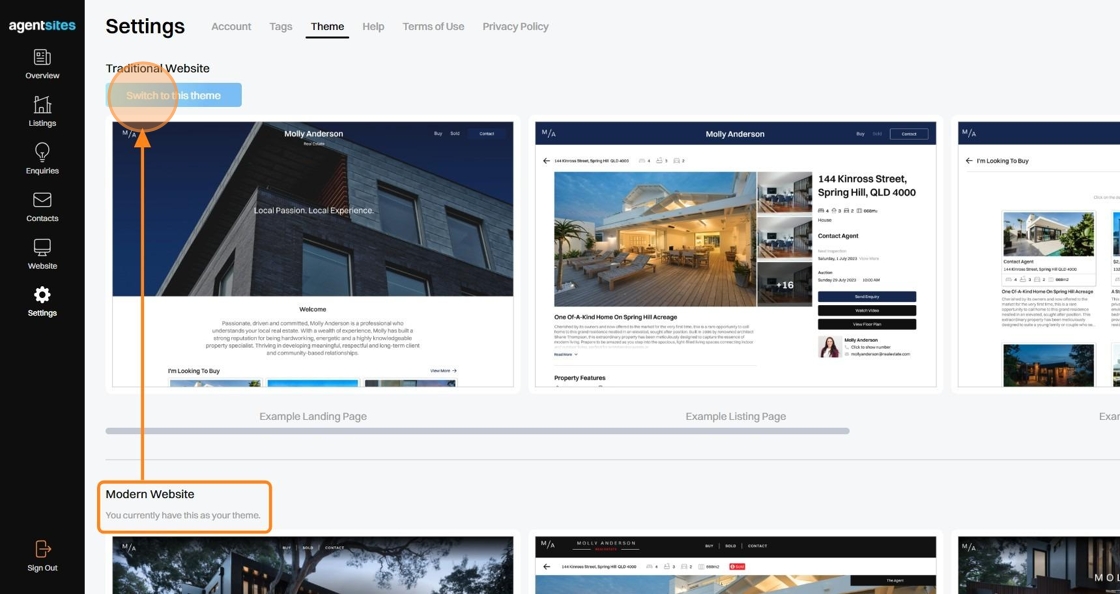This screenshot has width=1120, height=594.
Task: Click the 'Traditional Website' heading
Action: pyautogui.click(x=158, y=69)
